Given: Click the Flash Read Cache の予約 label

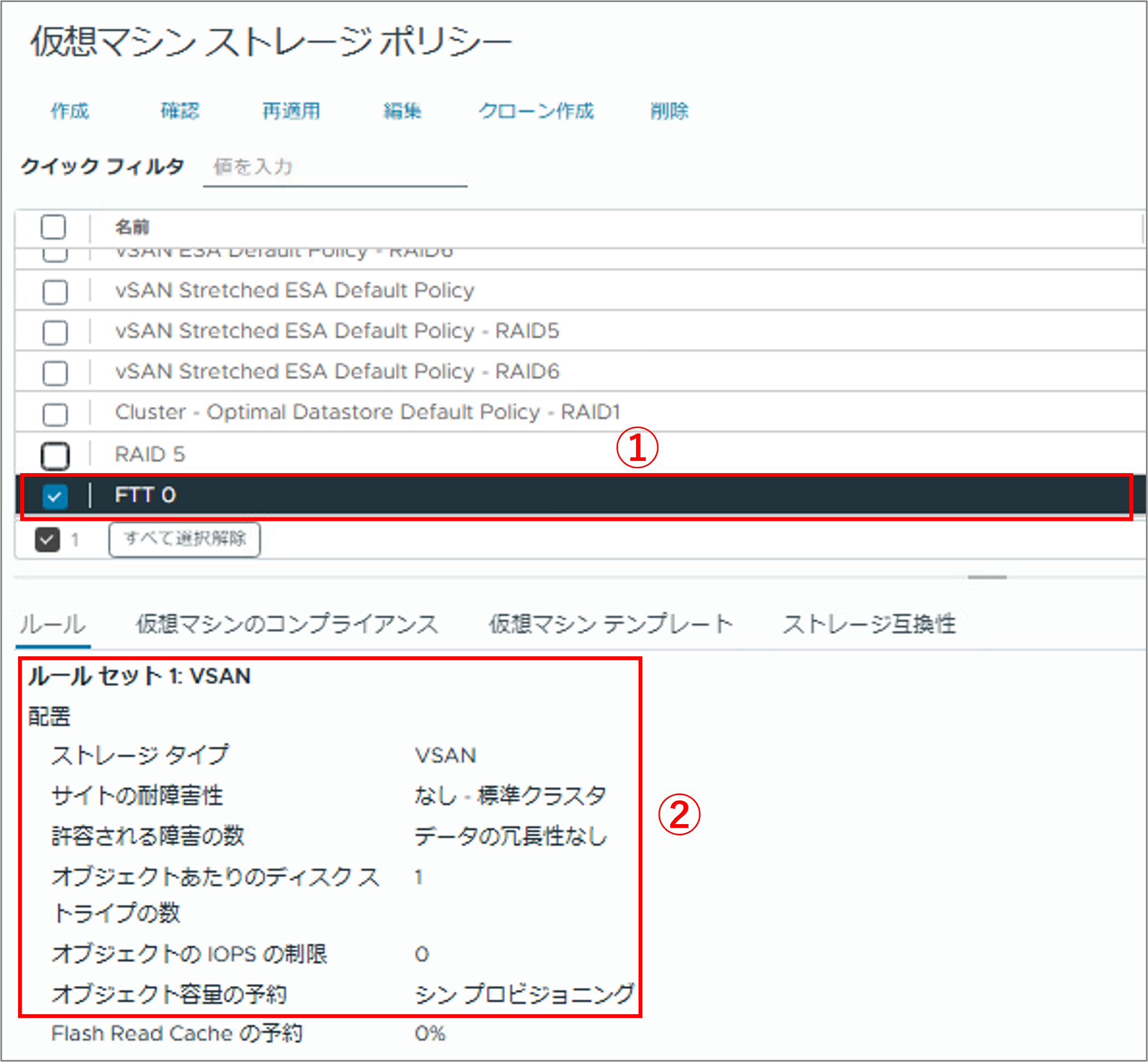Looking at the screenshot, I should (x=176, y=1033).
